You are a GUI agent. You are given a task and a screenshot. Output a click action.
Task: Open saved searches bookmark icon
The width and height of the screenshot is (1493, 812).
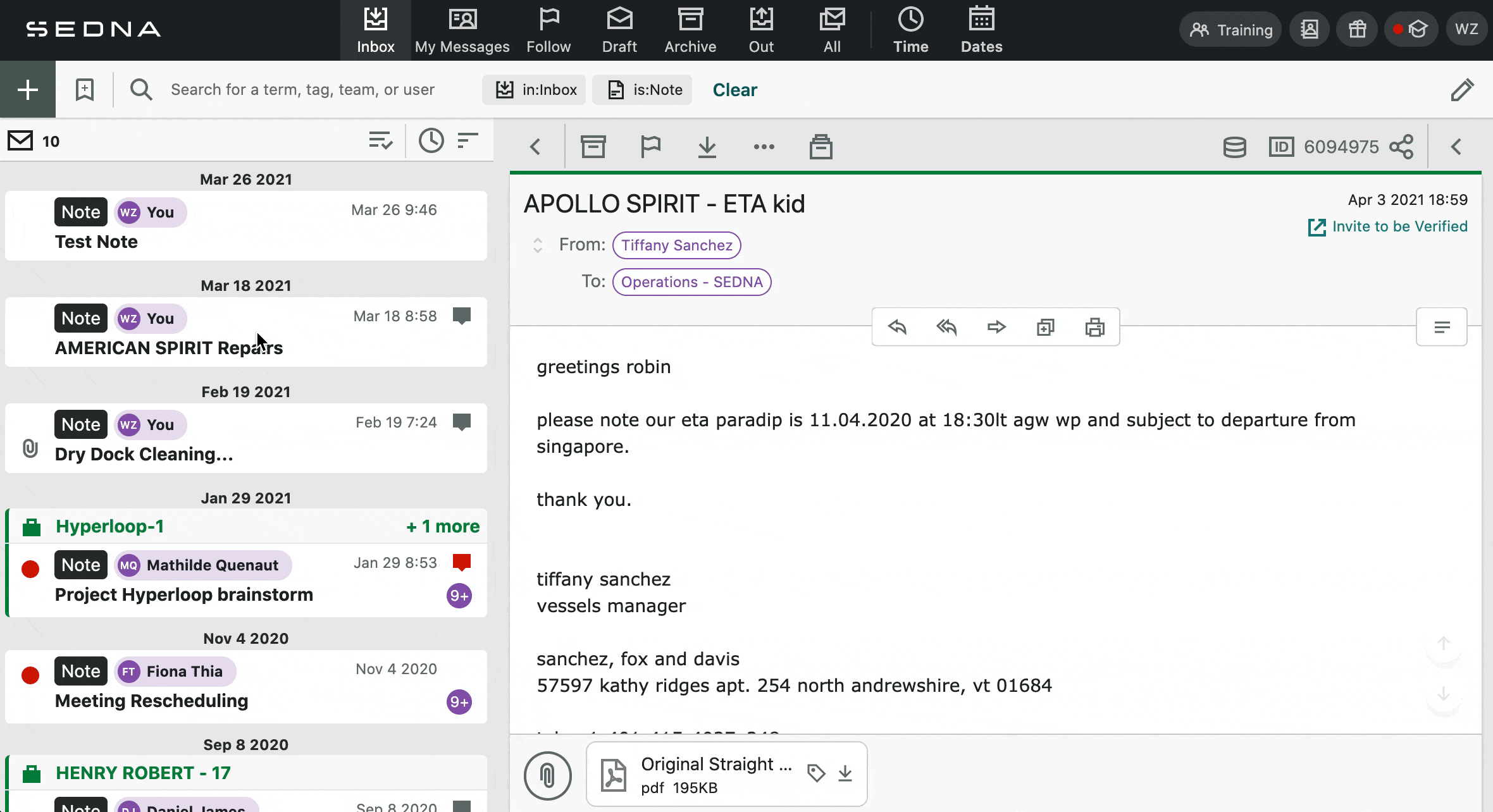(x=85, y=90)
